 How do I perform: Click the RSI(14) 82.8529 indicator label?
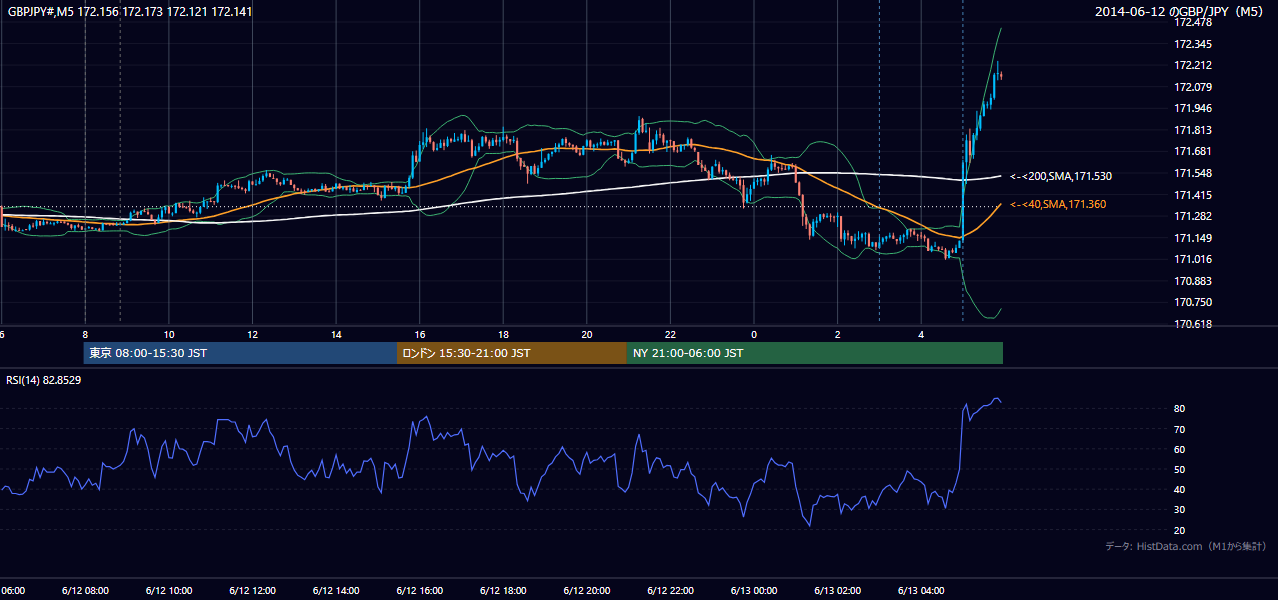pos(44,380)
